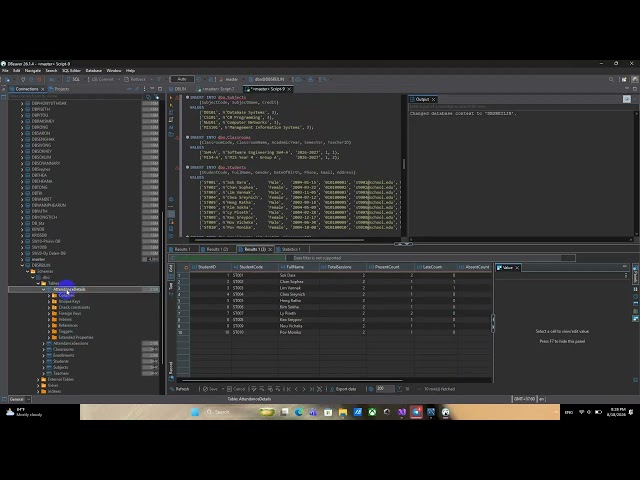Switch to the <master> Script-7 tab
The image size is (640, 480).
[216, 89]
